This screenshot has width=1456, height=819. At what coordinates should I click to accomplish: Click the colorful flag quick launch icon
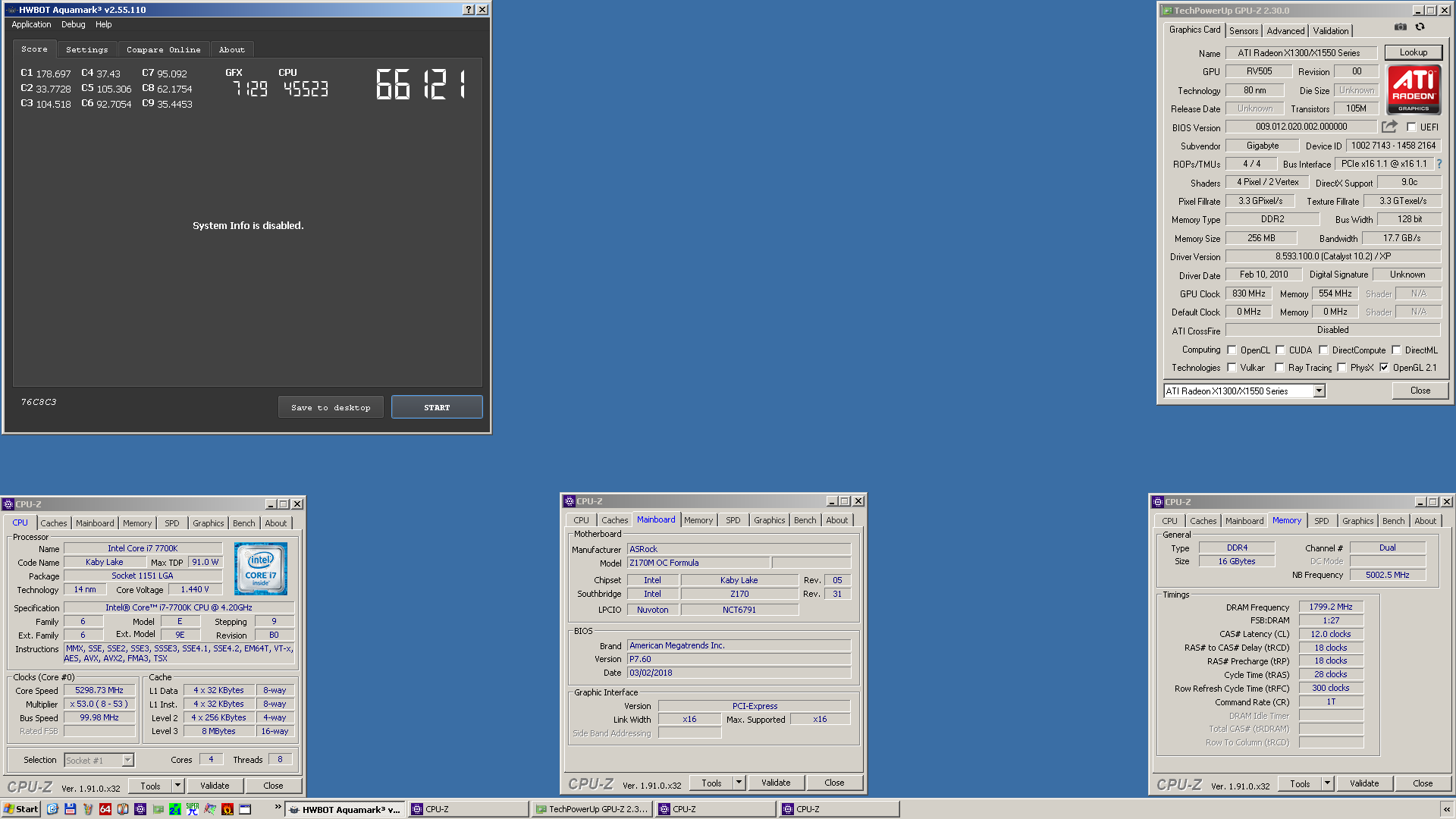210,809
